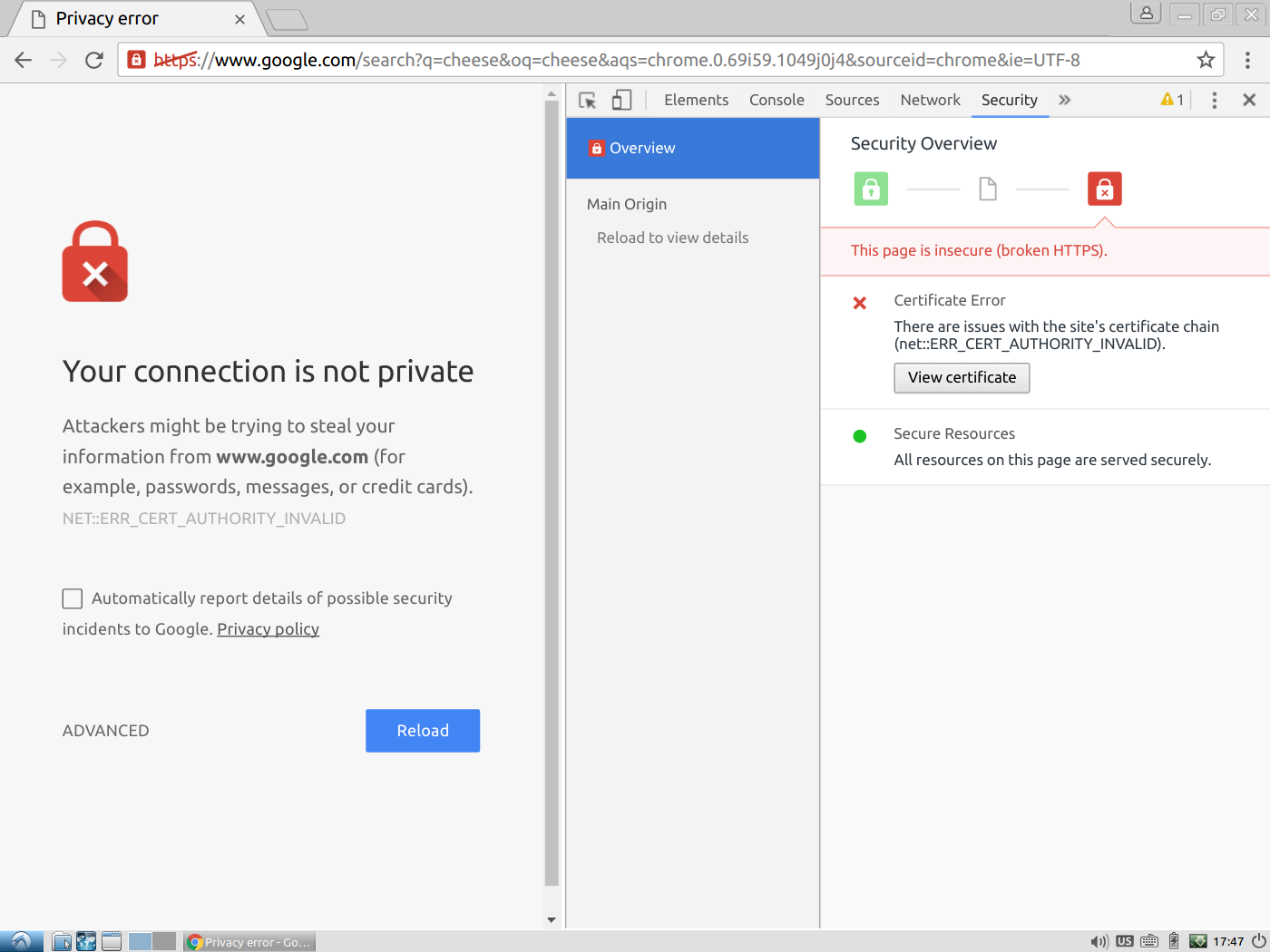Click the green secure lock icon in Security Overview
1270x952 pixels.
pyautogui.click(x=871, y=189)
